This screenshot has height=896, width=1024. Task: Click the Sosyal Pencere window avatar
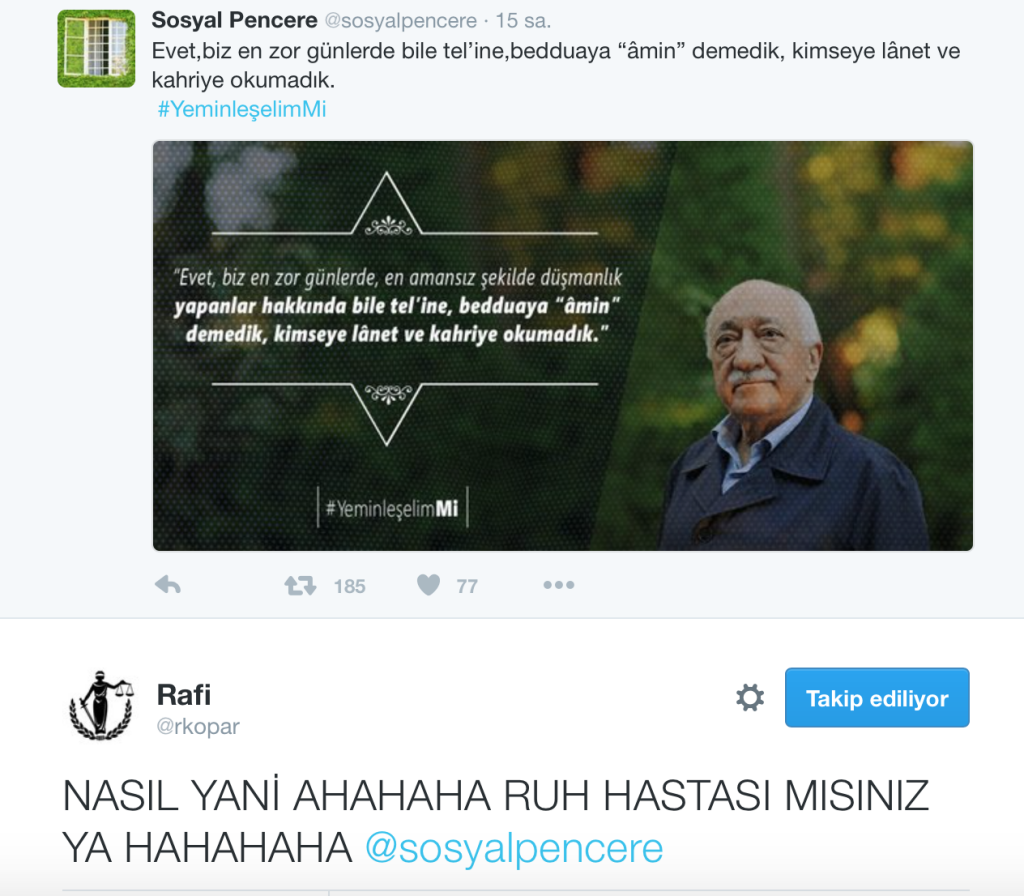pyautogui.click(x=97, y=48)
